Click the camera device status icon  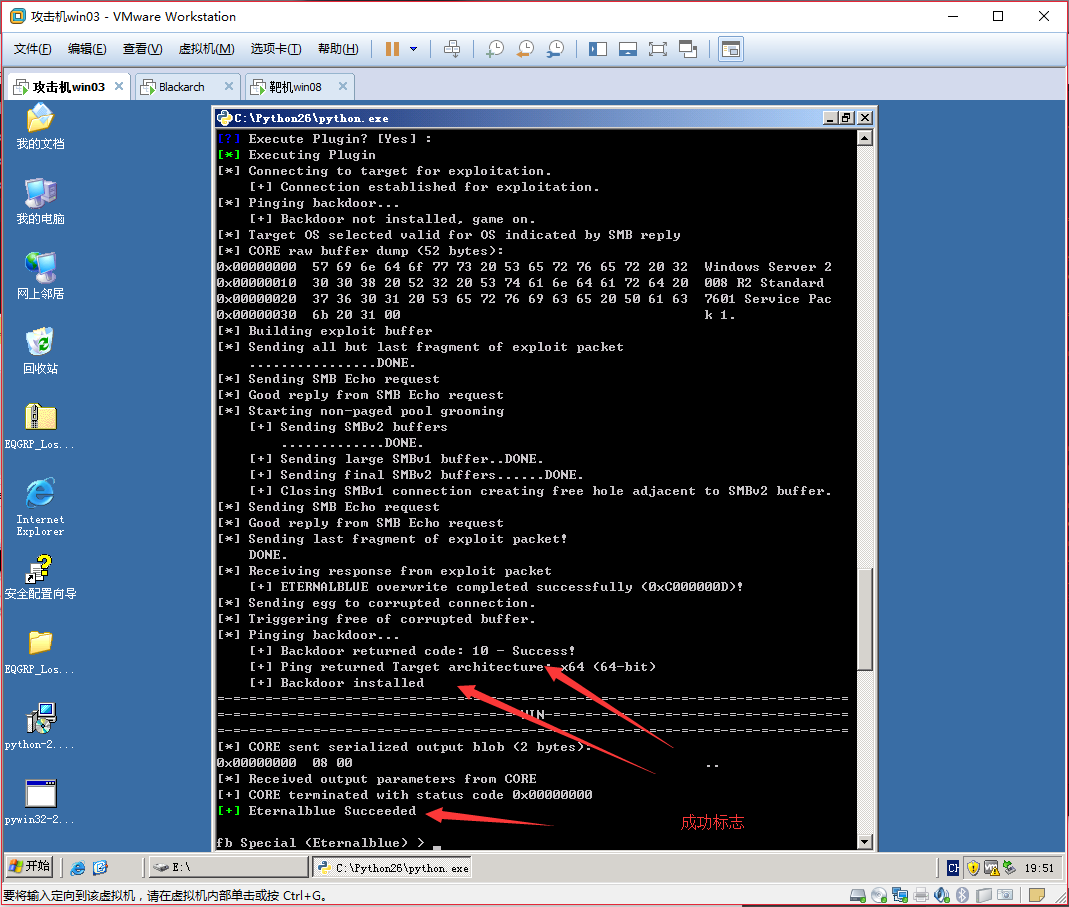1005,895
